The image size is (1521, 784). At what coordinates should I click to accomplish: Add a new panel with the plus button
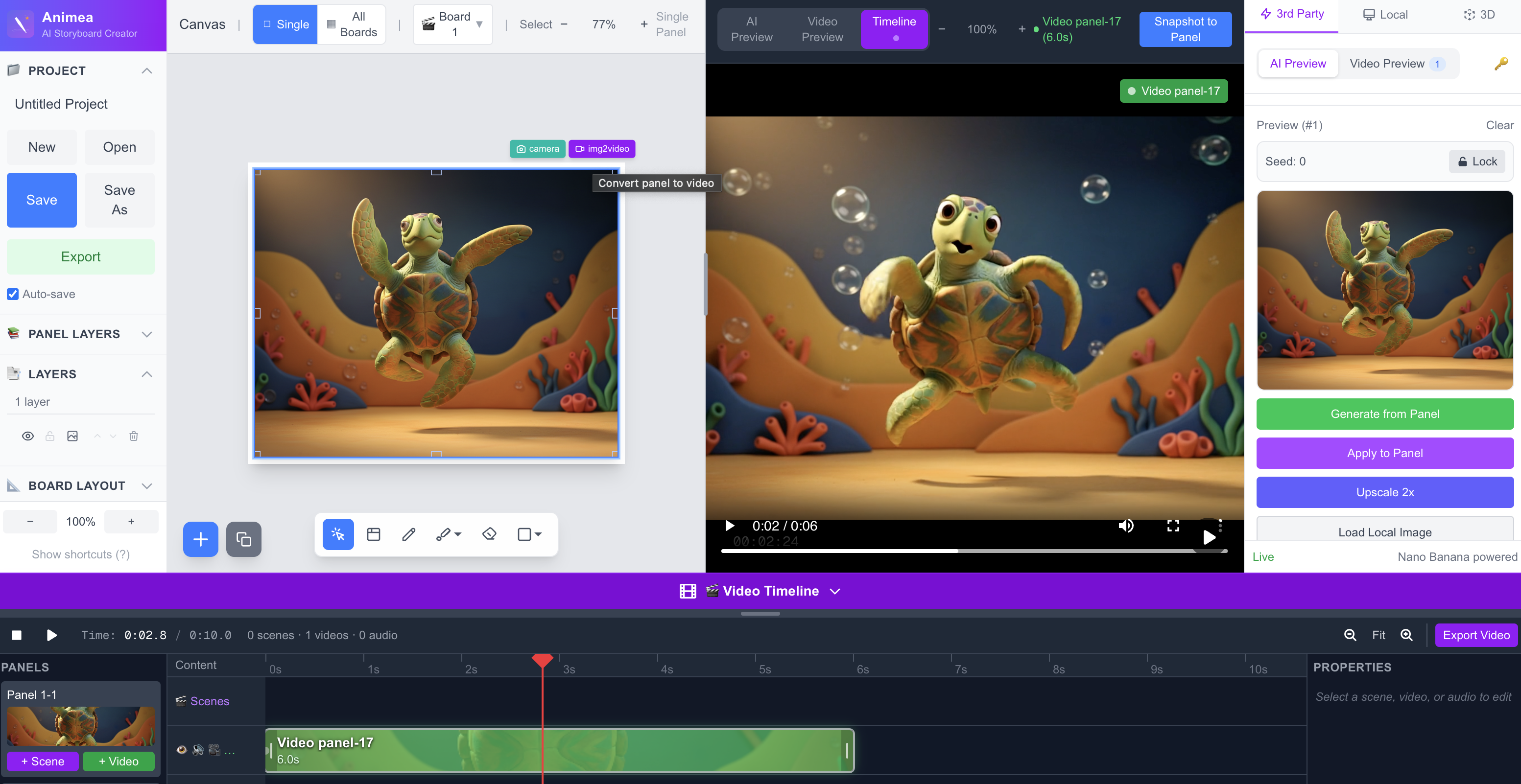[200, 539]
